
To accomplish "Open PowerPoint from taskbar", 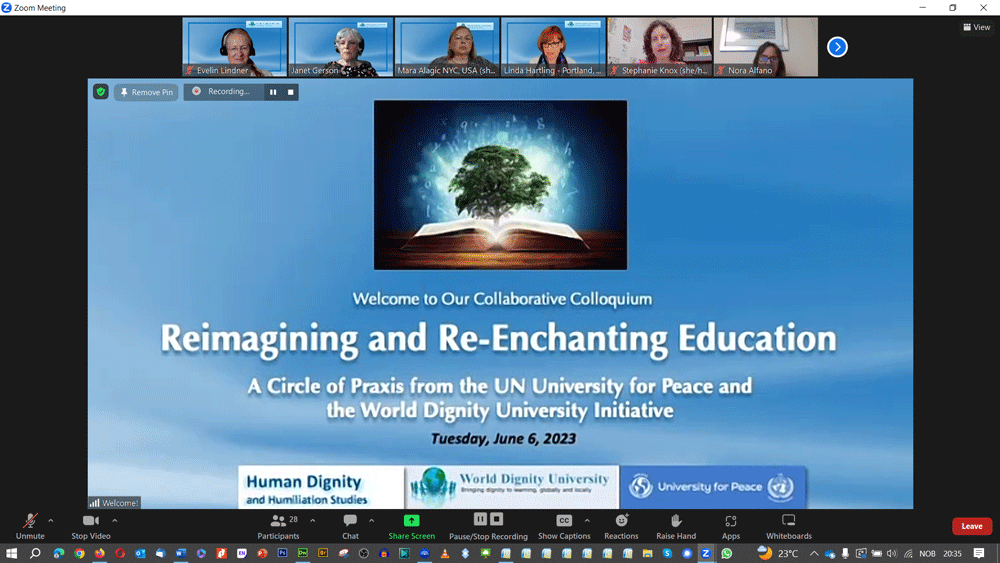I will tap(262, 553).
